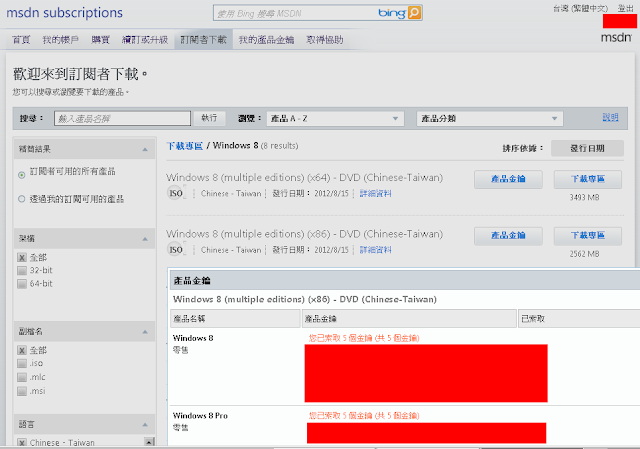Open the 產品 A - Z browse dropdown

pos(335,119)
